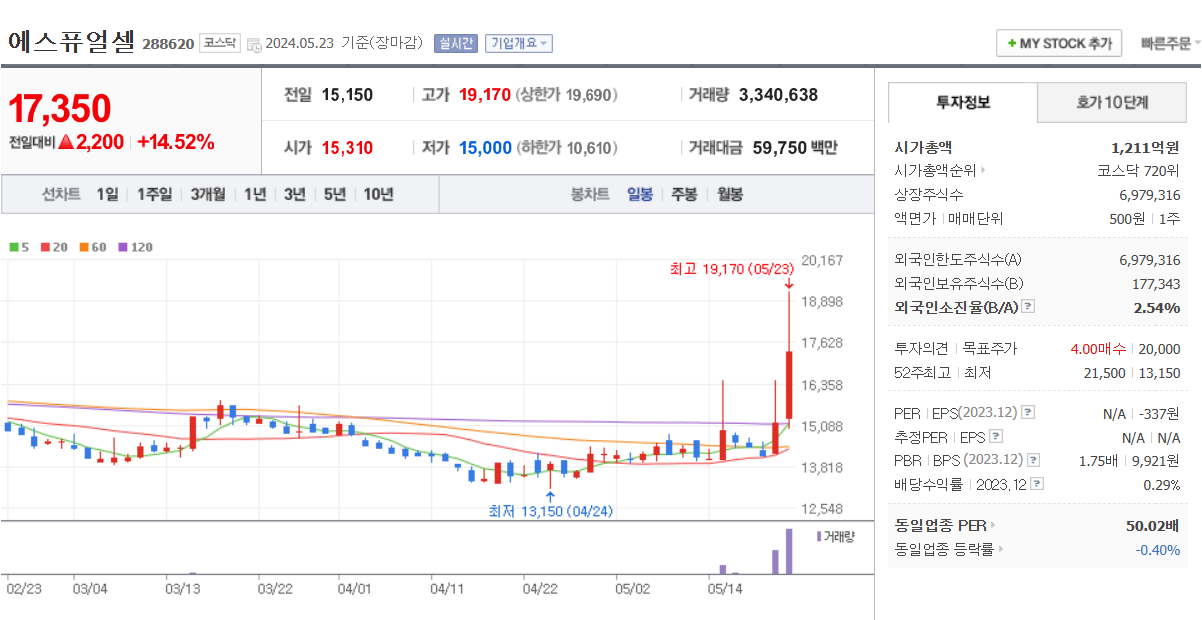
Task: Click the MY STOCK 추가 button
Action: pyautogui.click(x=1059, y=44)
